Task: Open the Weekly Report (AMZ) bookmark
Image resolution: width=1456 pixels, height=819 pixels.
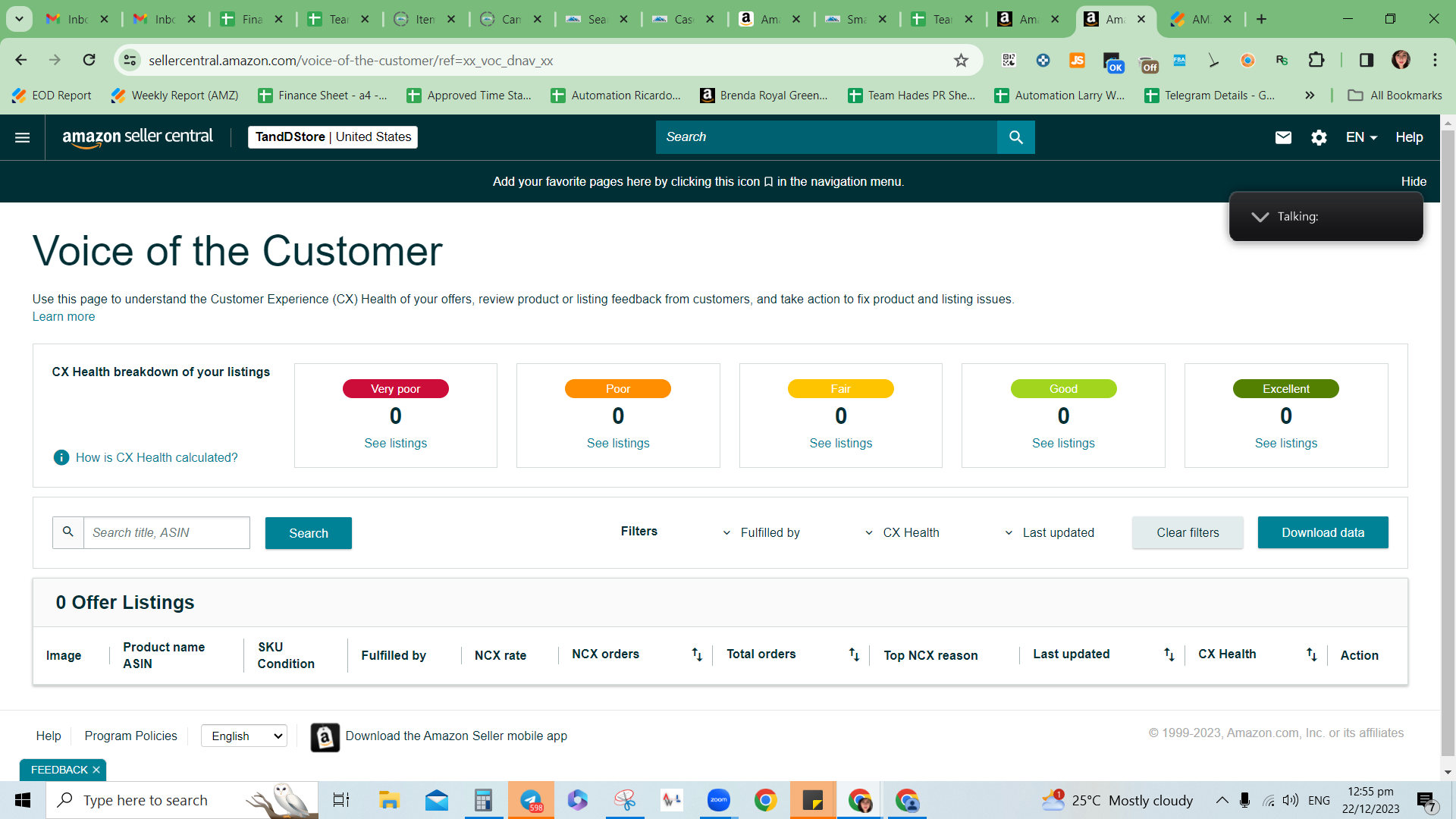Action: [x=174, y=95]
